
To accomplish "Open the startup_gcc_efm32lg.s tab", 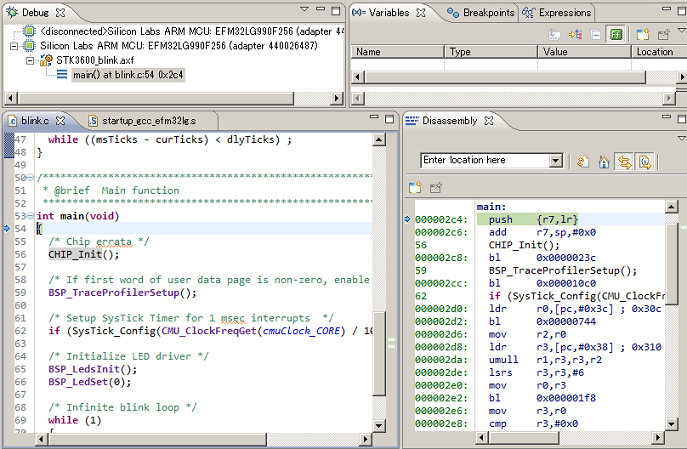I will [x=142, y=120].
